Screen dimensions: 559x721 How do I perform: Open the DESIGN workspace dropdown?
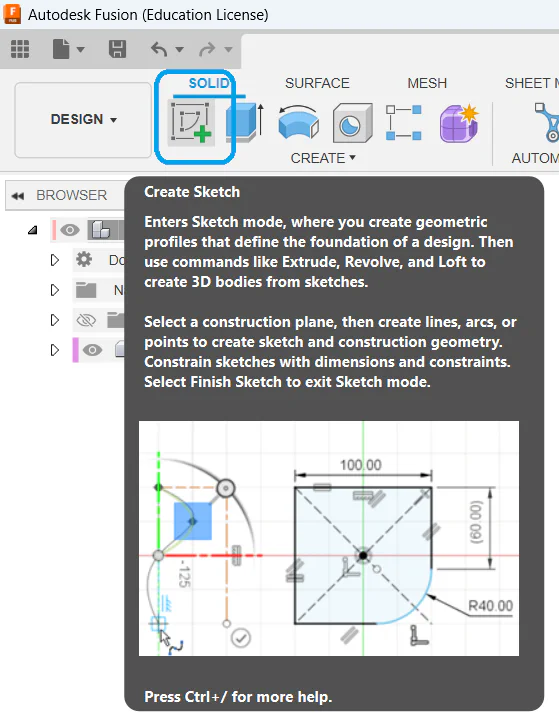point(83,120)
